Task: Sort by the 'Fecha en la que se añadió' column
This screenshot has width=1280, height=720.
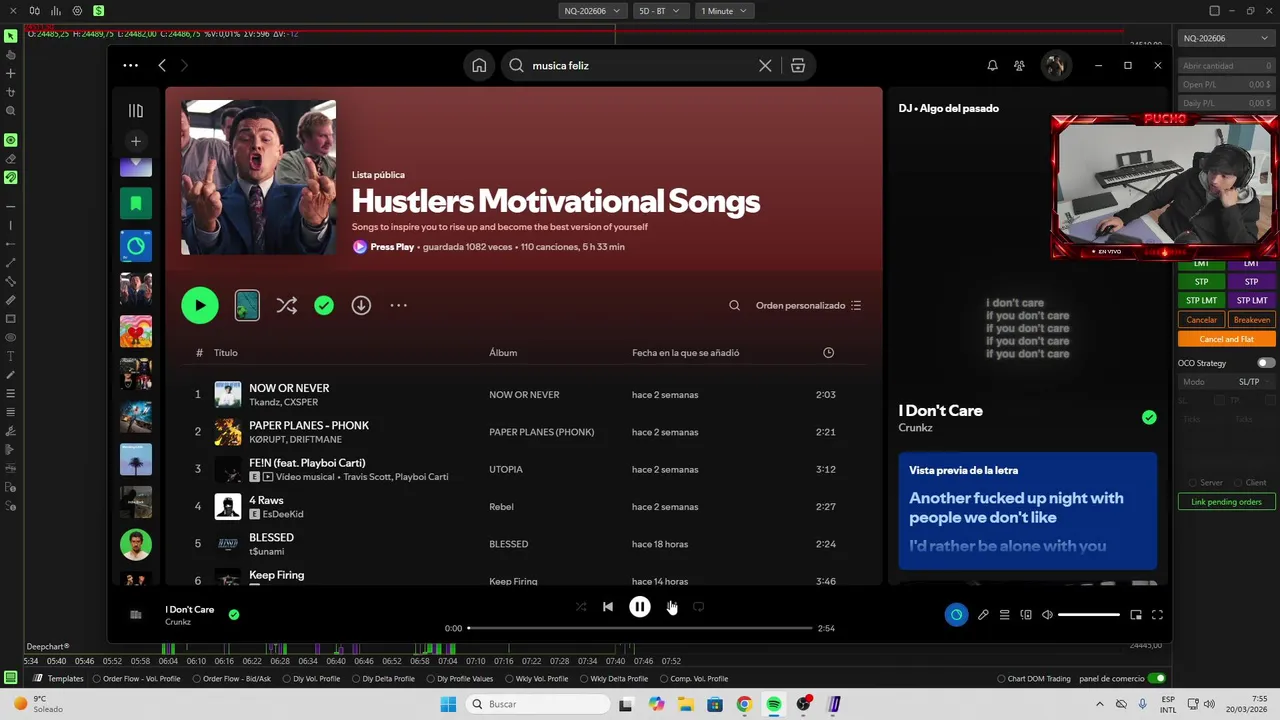Action: (686, 353)
